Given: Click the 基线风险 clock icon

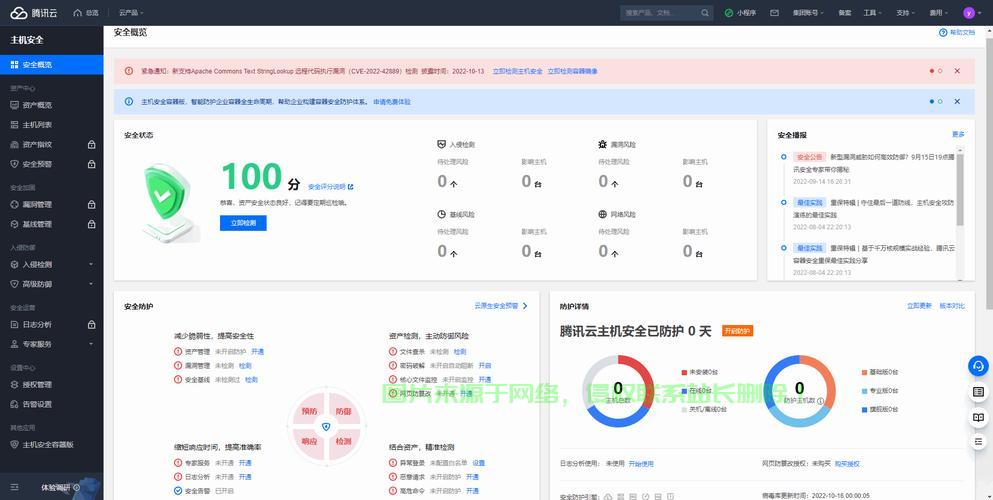Looking at the screenshot, I should pos(441,215).
